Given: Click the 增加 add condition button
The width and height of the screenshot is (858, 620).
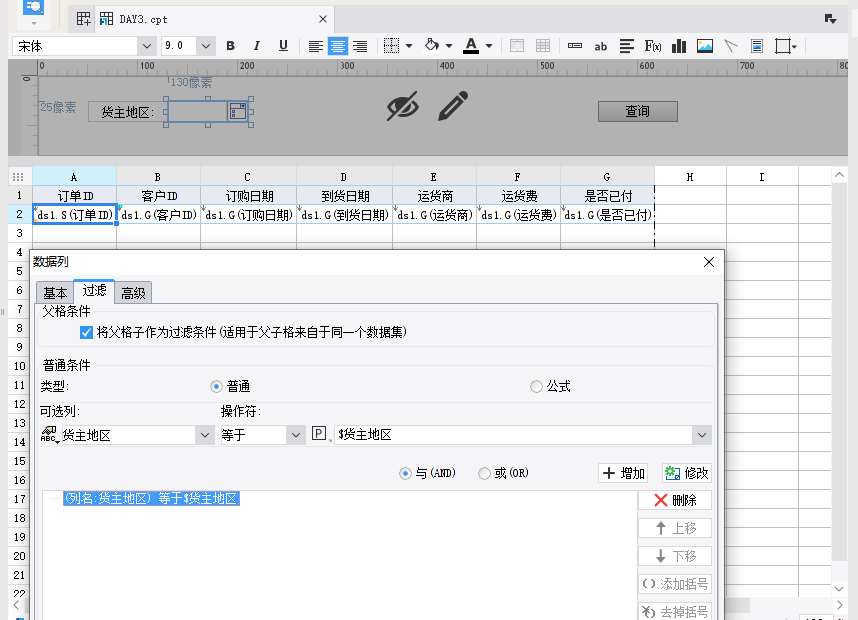Looking at the screenshot, I should click(x=624, y=473).
